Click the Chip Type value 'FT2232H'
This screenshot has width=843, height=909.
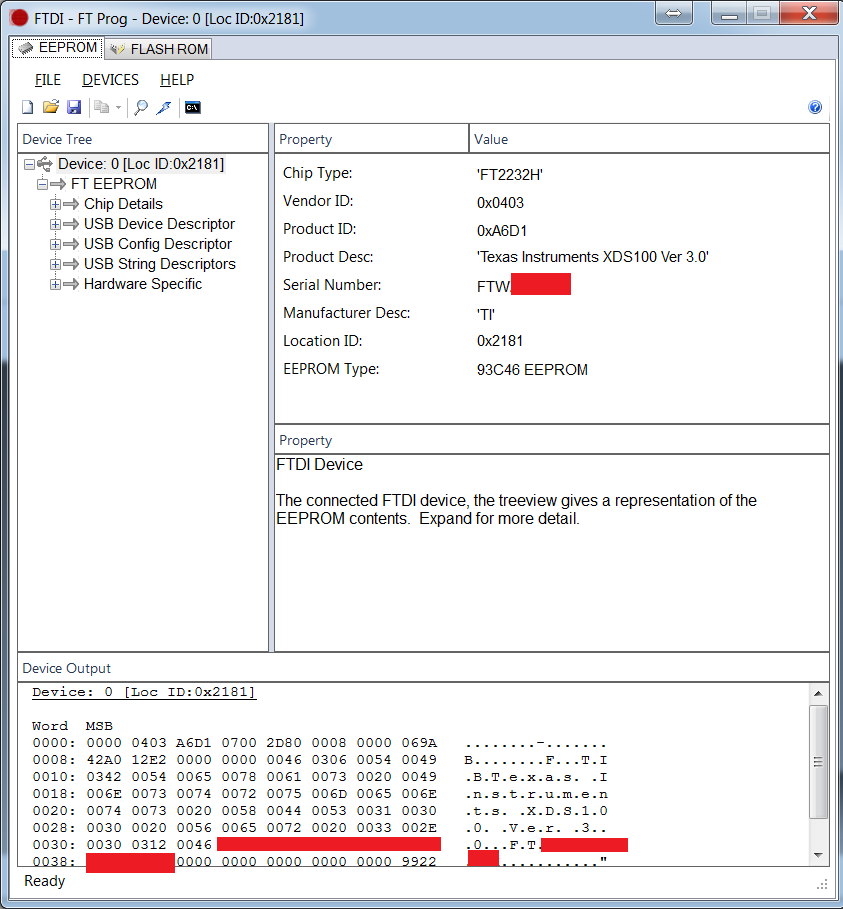[x=510, y=175]
